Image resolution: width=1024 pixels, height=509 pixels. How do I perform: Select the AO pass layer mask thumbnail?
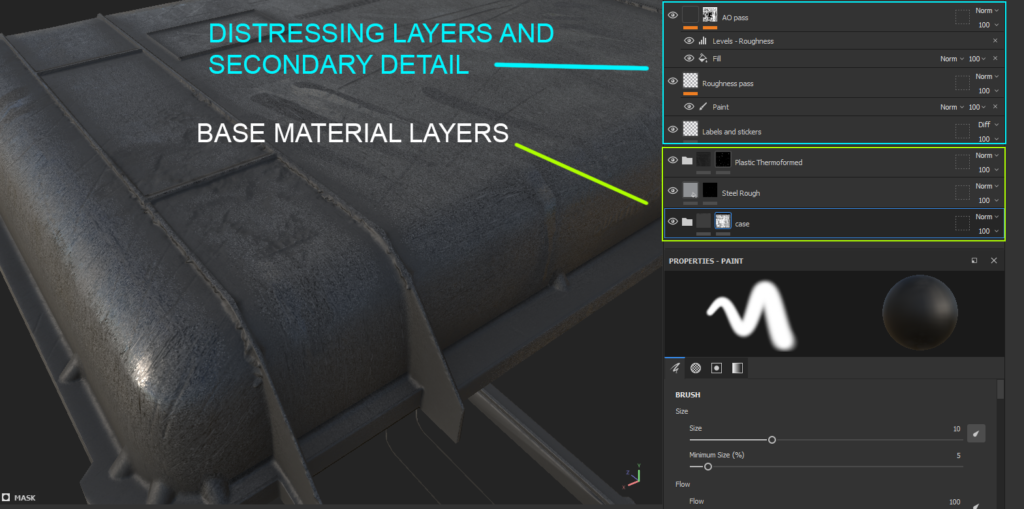click(x=710, y=15)
